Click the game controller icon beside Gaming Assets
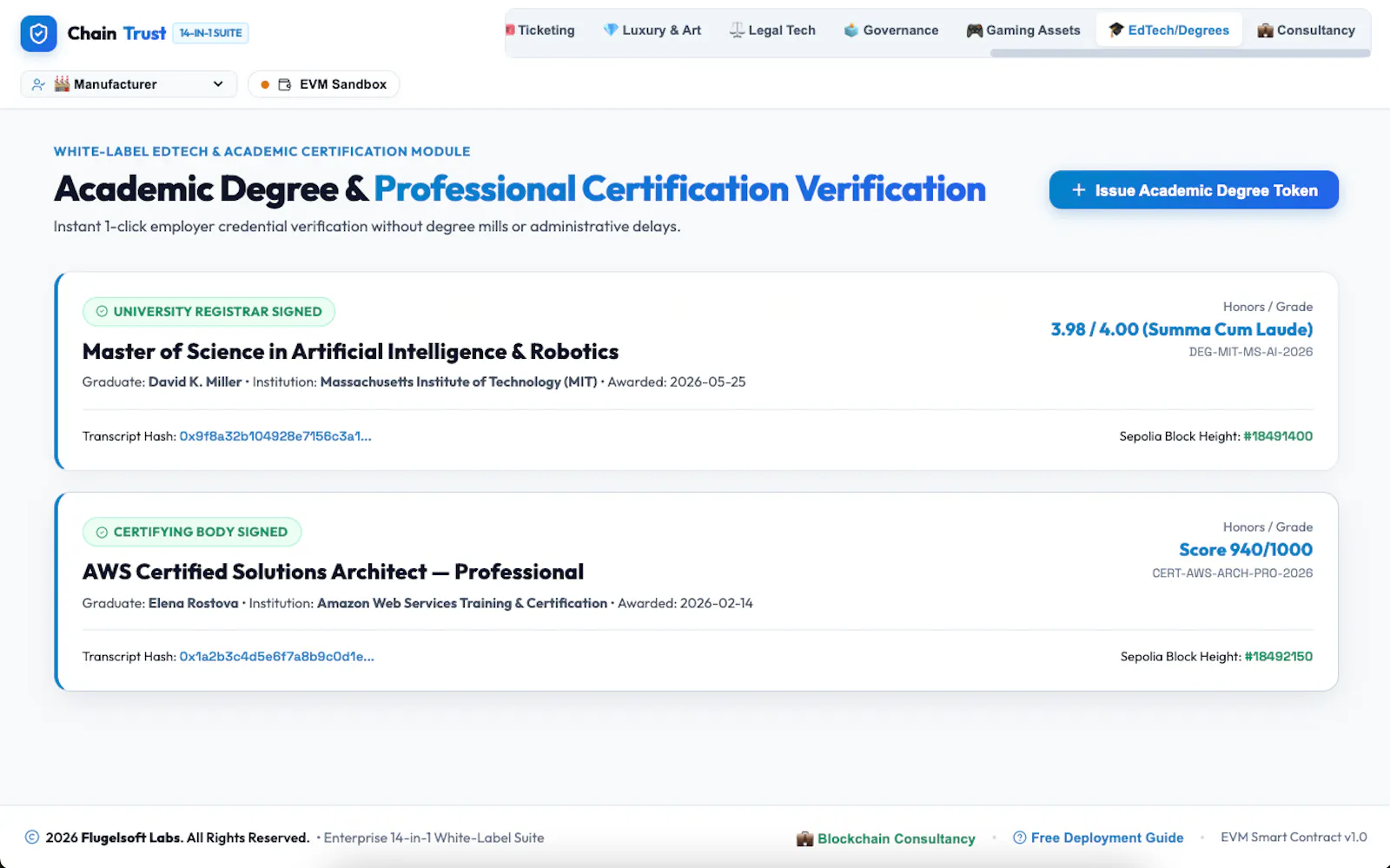Viewport: 1390px width, 868px height. [975, 30]
